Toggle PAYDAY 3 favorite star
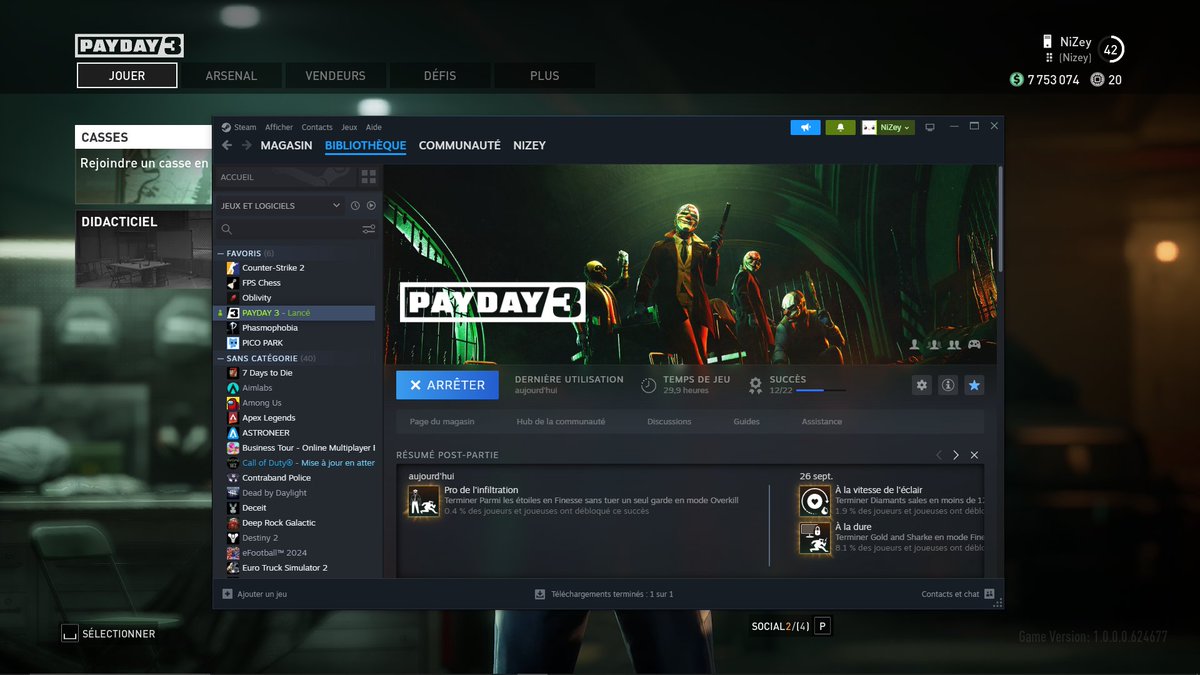This screenshot has height=675, width=1200. pyautogui.click(x=974, y=385)
